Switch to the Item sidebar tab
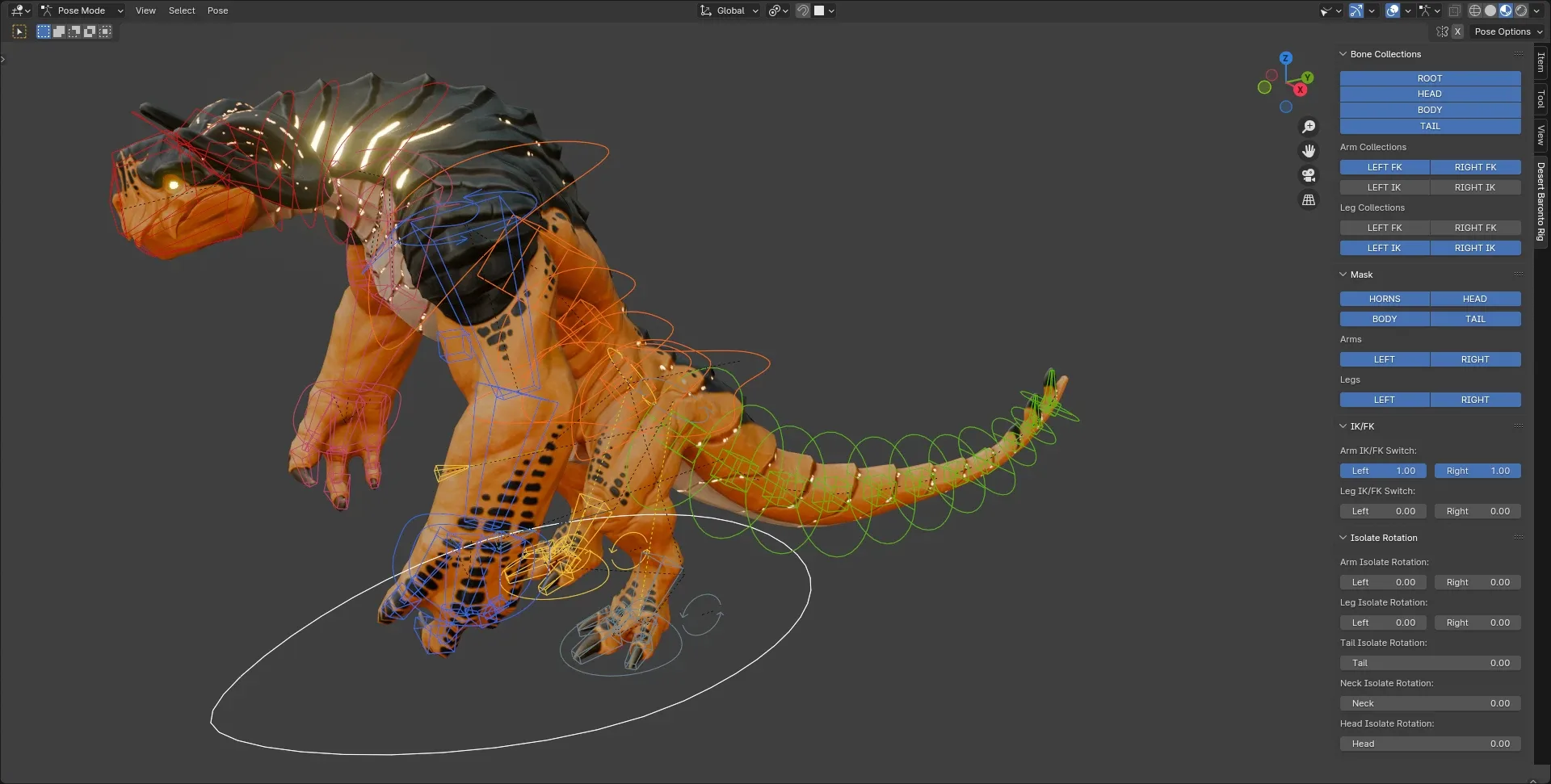The width and height of the screenshot is (1551, 784). [1540, 63]
